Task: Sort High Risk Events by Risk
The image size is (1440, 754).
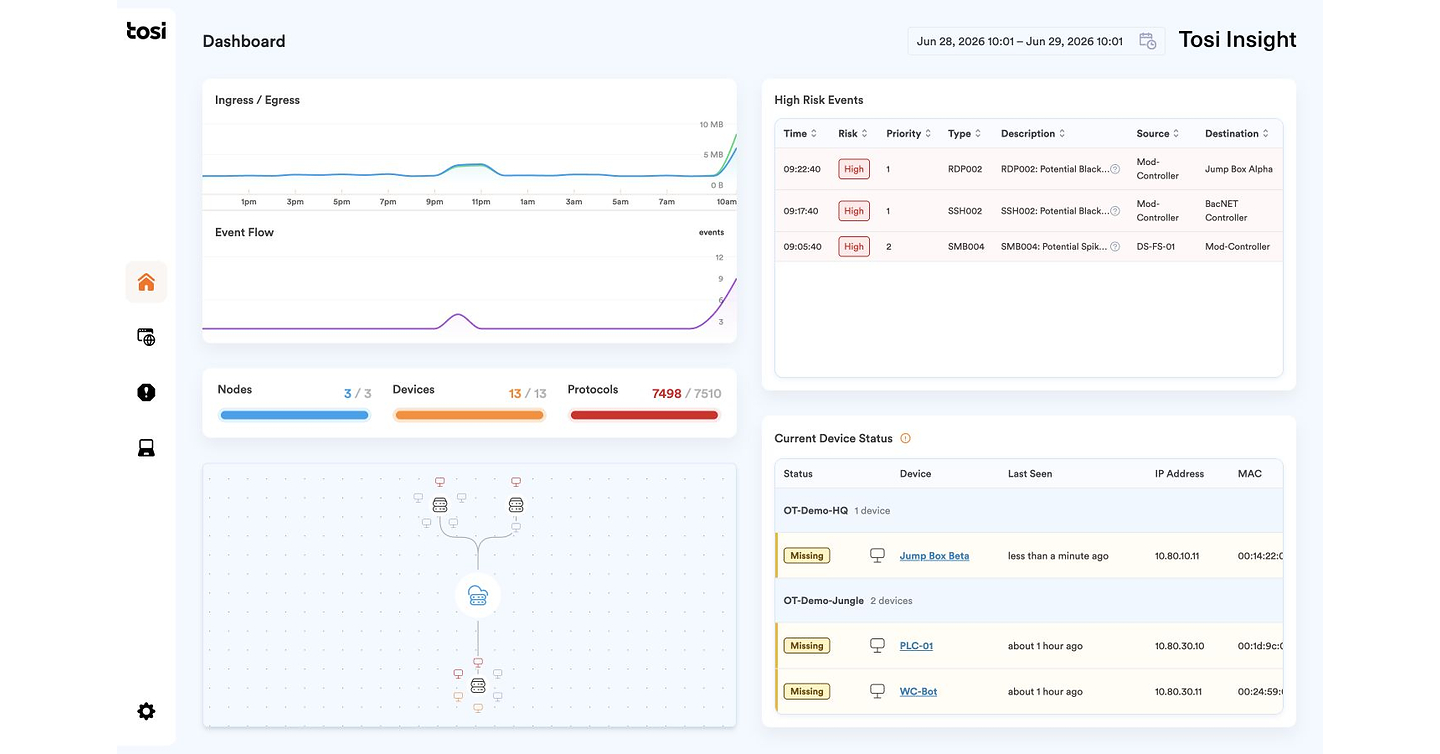Action: click(x=853, y=133)
